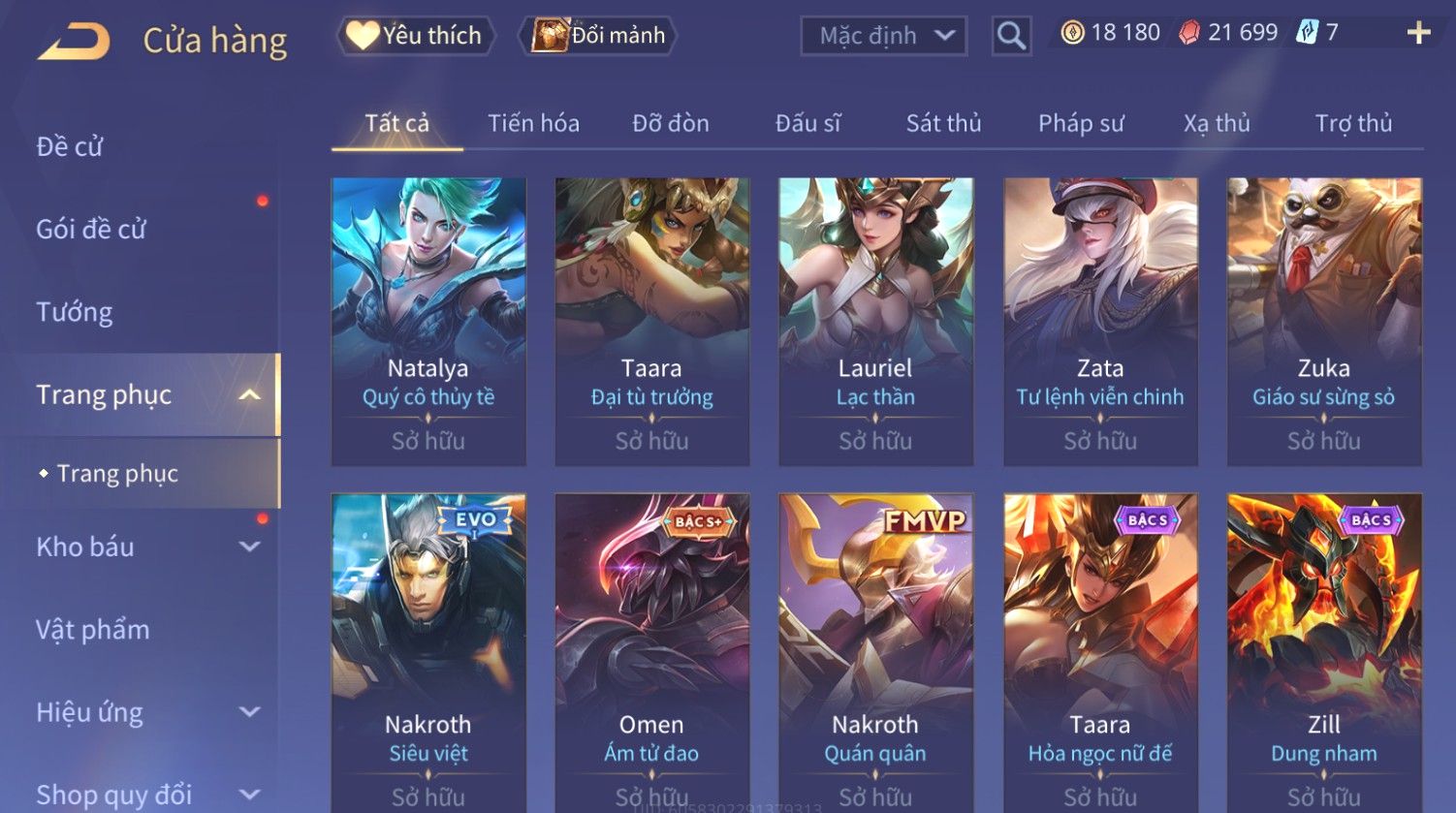This screenshot has width=1456, height=813.
Task: Click the blue ticket currency icon
Action: [1308, 33]
